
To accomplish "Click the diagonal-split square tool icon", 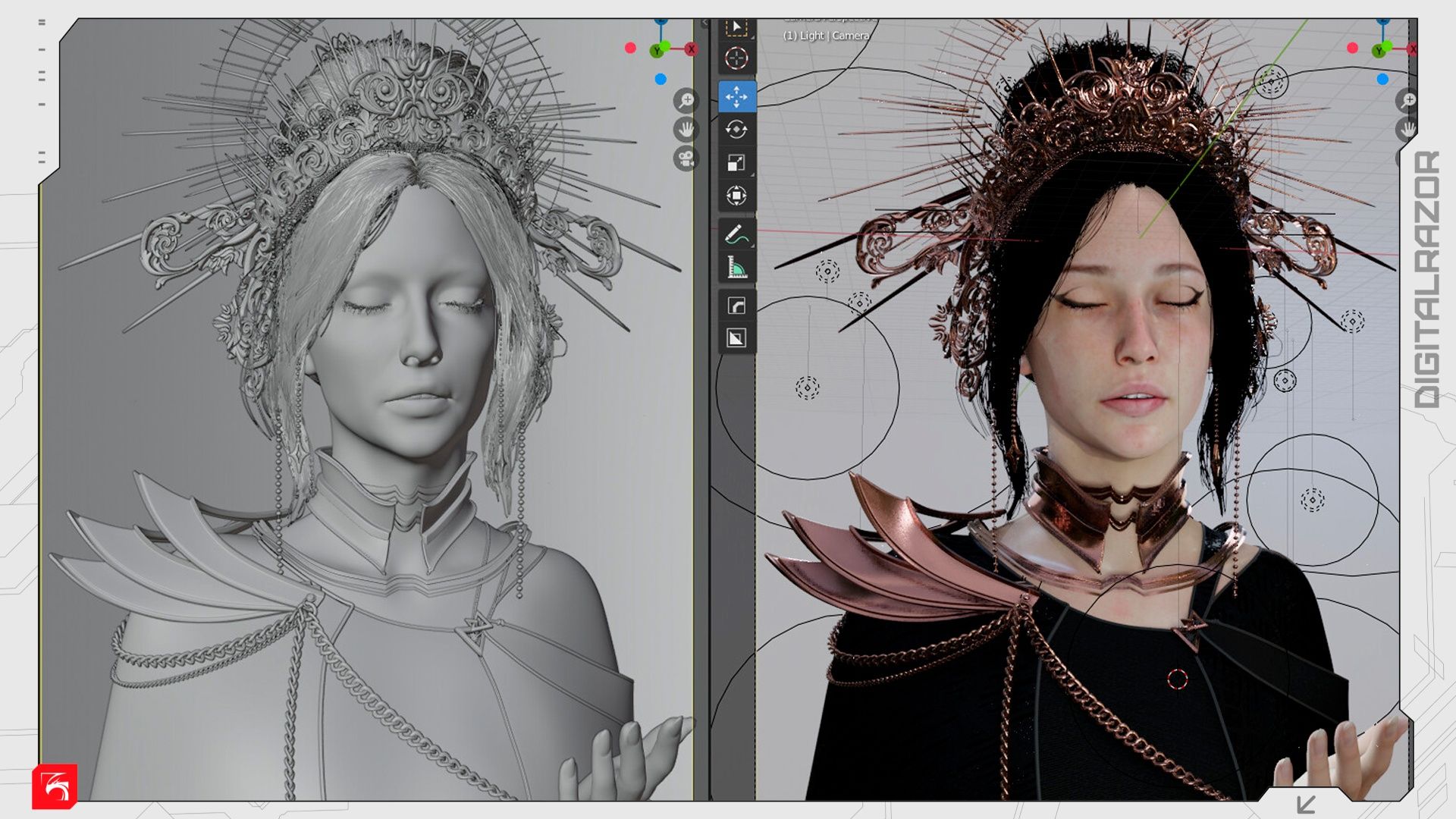I will click(736, 337).
